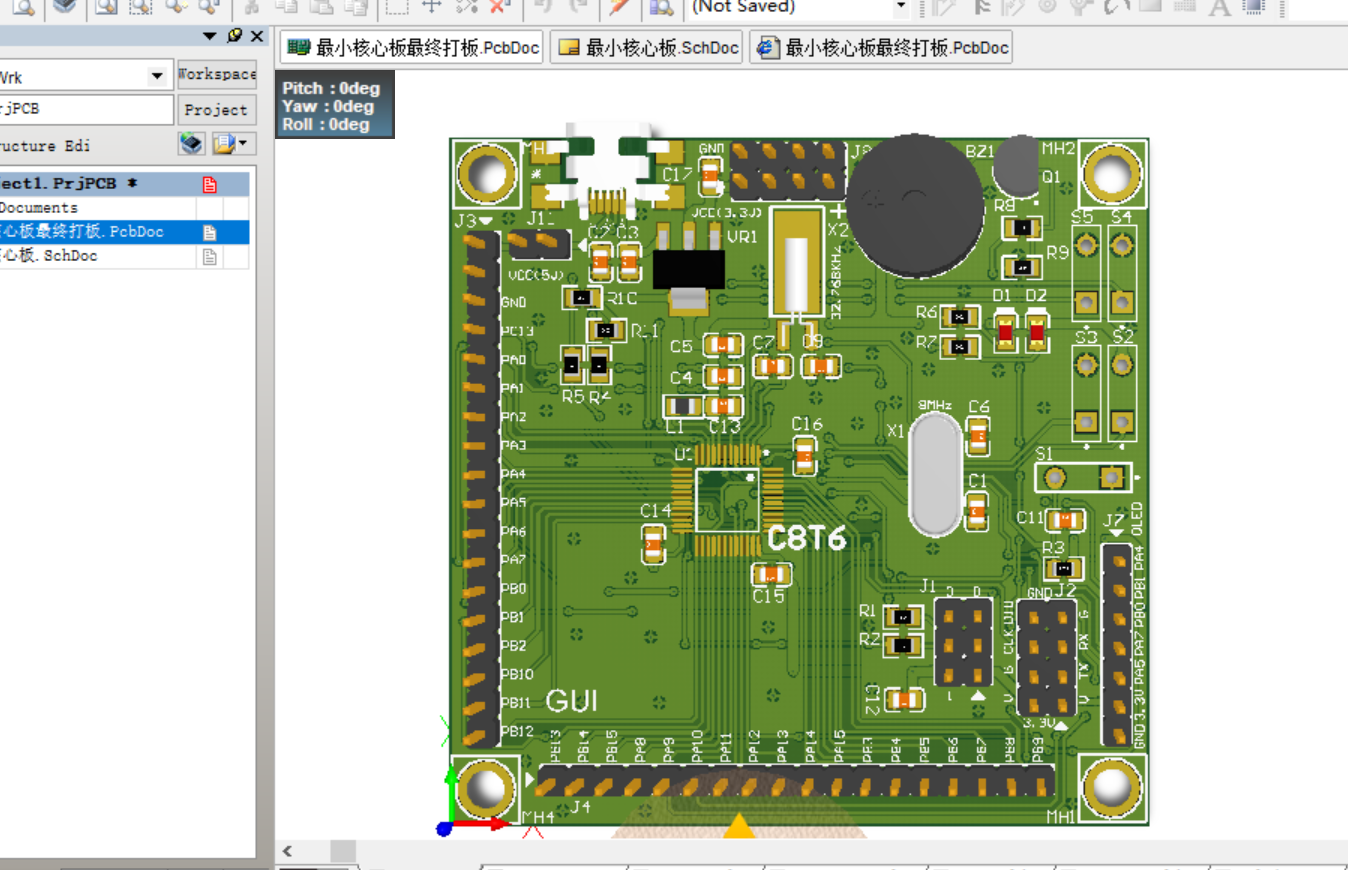The height and width of the screenshot is (870, 1348).
Task: Select resistor R1 near the J1 header
Action: pos(903,617)
